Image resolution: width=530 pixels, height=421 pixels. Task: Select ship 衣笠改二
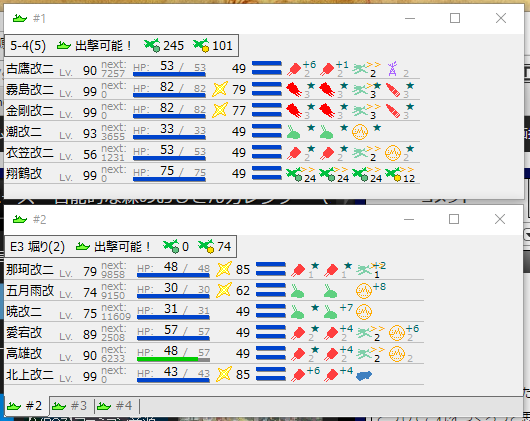pos(30,153)
